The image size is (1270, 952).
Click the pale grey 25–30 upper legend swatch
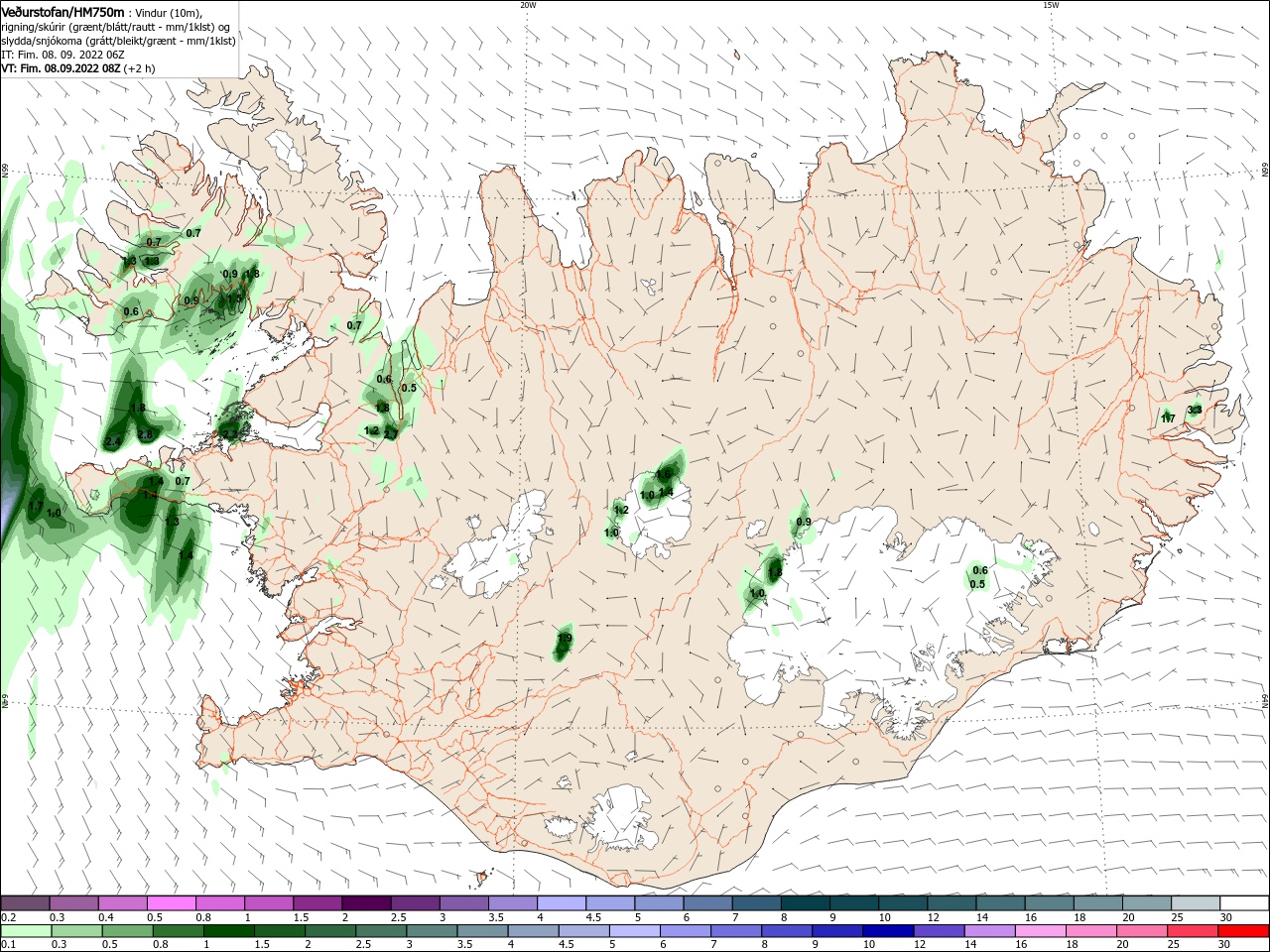point(1195,903)
